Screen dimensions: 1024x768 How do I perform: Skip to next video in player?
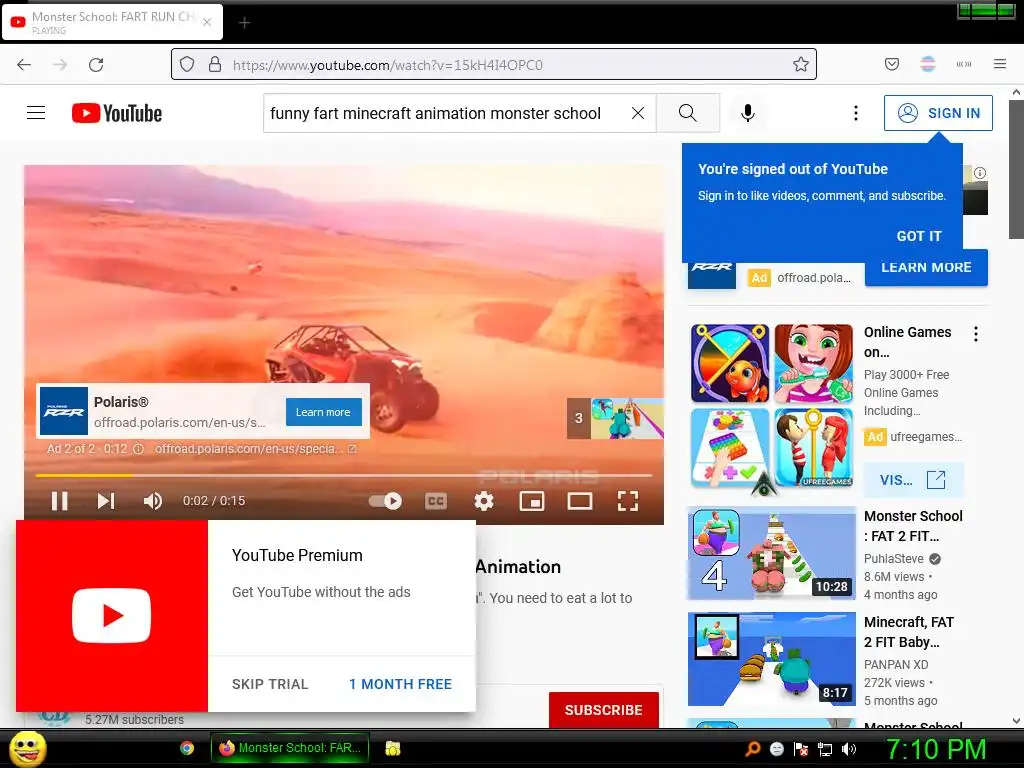tap(106, 501)
